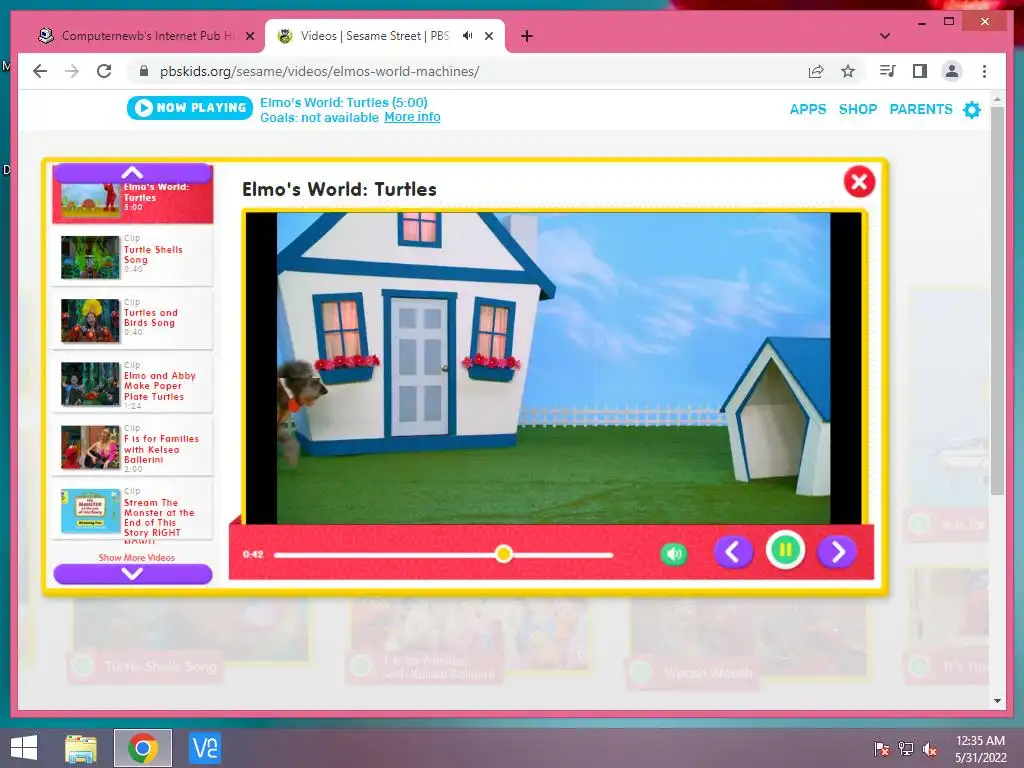
Task: Click the video progress slider handle
Action: click(x=504, y=554)
